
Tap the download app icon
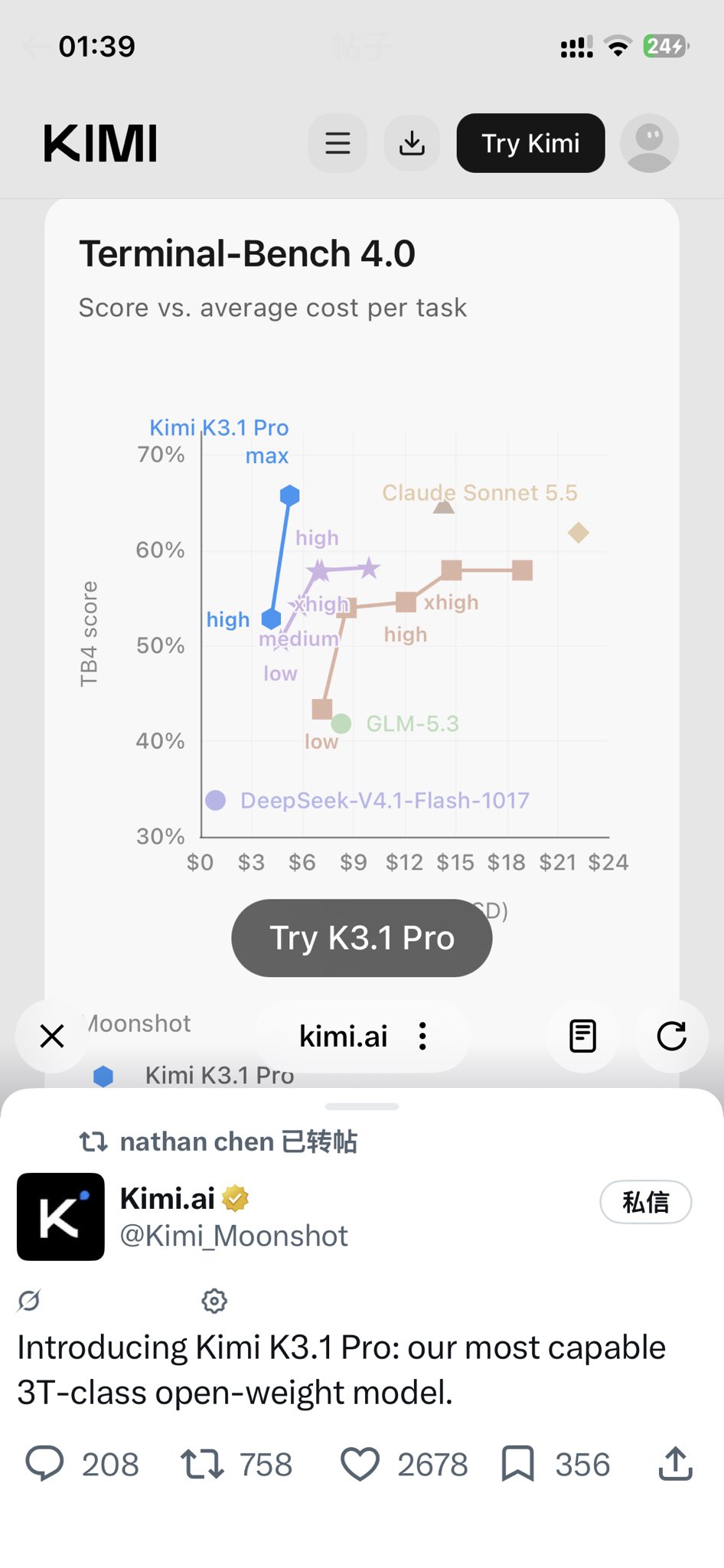pos(412,143)
